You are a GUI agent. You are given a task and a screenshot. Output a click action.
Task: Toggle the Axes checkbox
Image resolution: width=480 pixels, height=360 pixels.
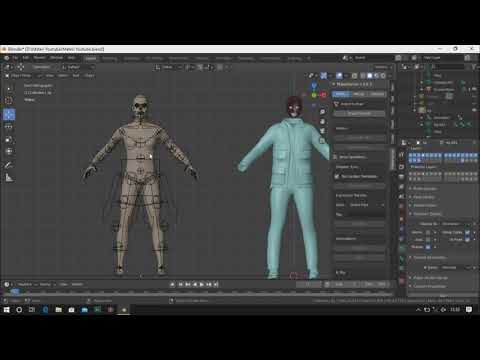pos(428,239)
